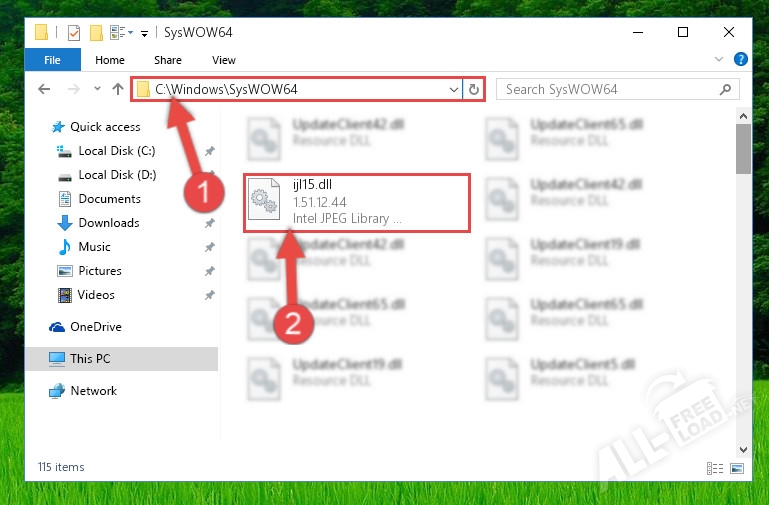Expand the address bar history dropdown
The image size is (769, 505).
tap(455, 90)
